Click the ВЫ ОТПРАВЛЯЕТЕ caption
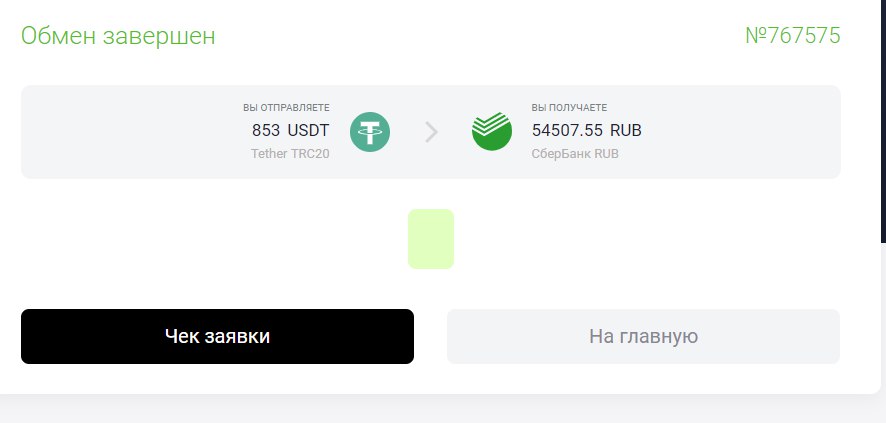886x423 pixels. (x=286, y=107)
